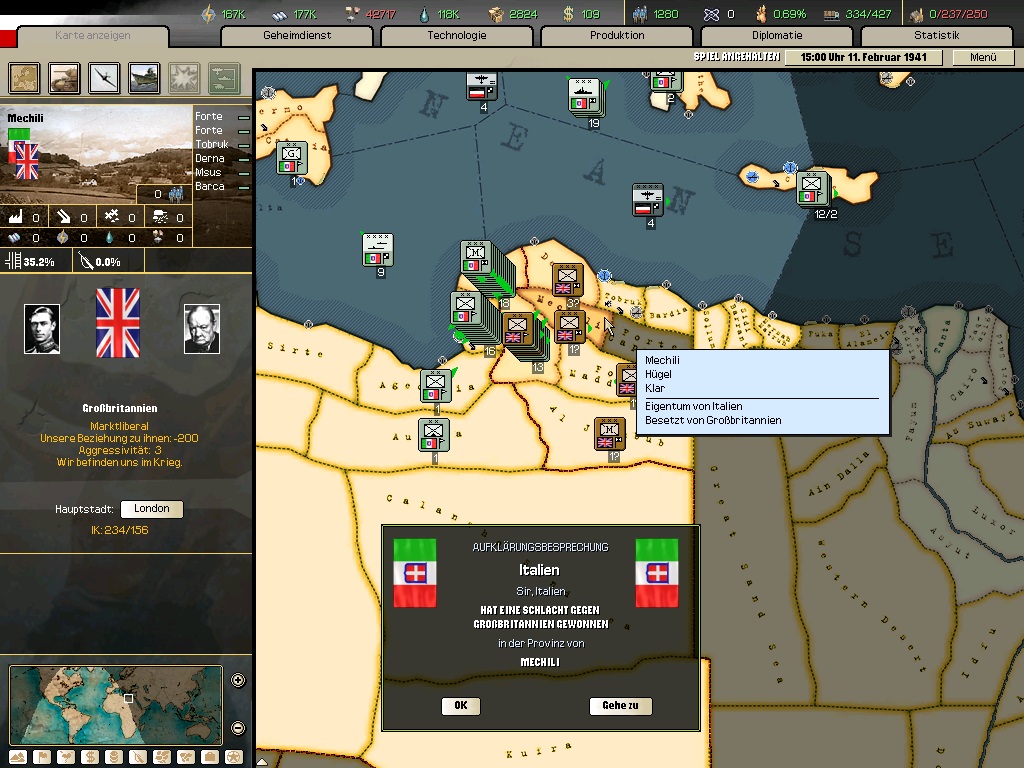Open the air units plane icon

pyautogui.click(x=105, y=77)
